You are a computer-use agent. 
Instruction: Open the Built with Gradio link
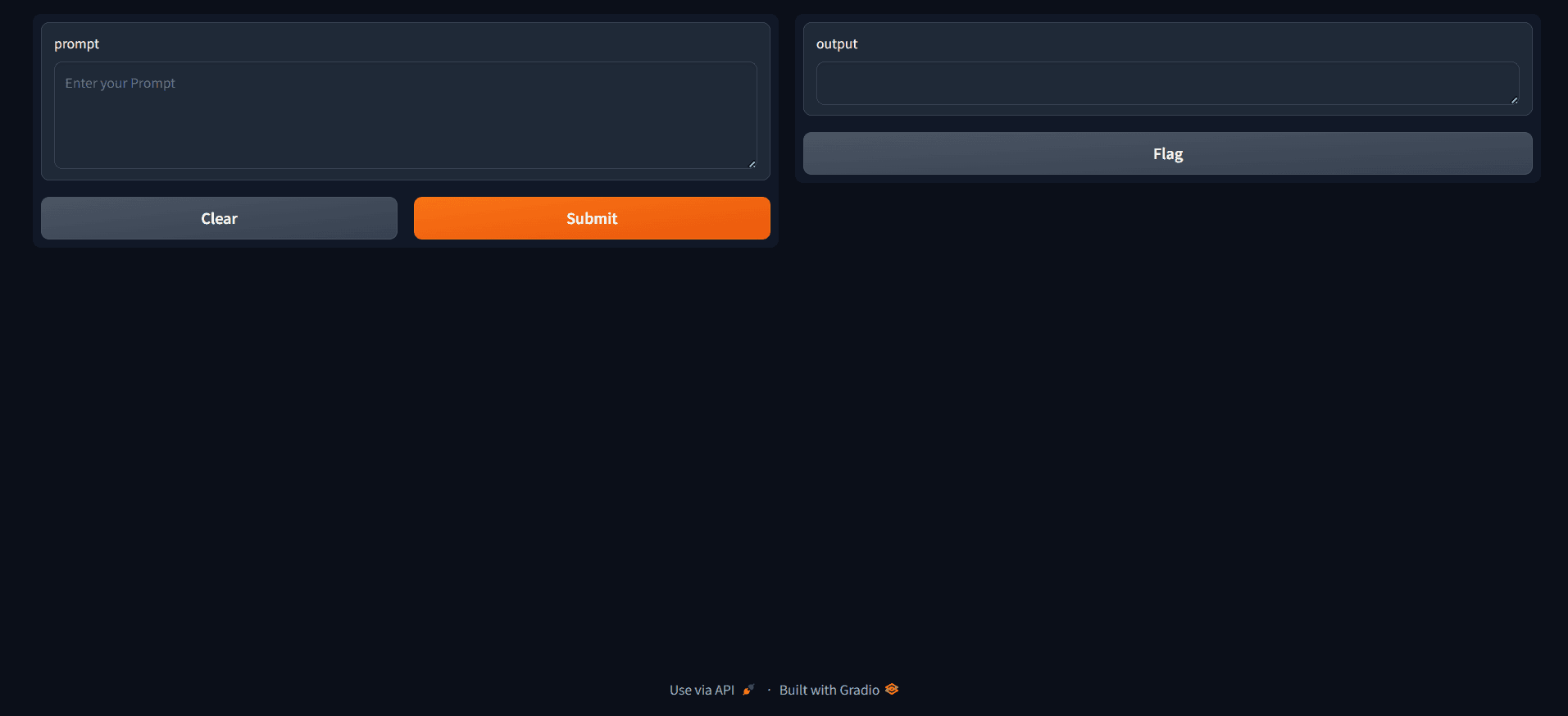coord(829,691)
